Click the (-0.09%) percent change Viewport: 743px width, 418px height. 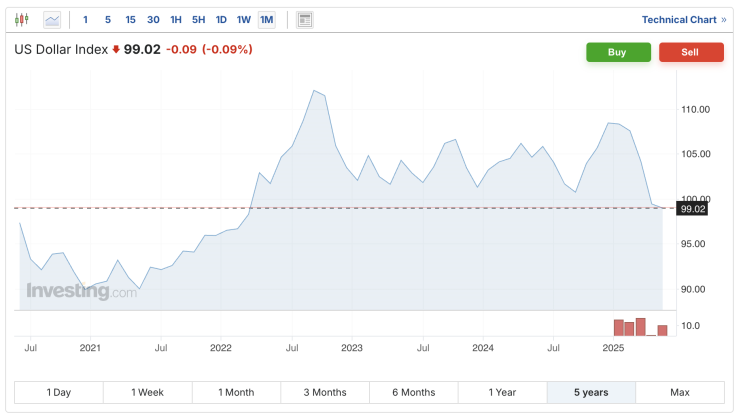[x=227, y=49]
